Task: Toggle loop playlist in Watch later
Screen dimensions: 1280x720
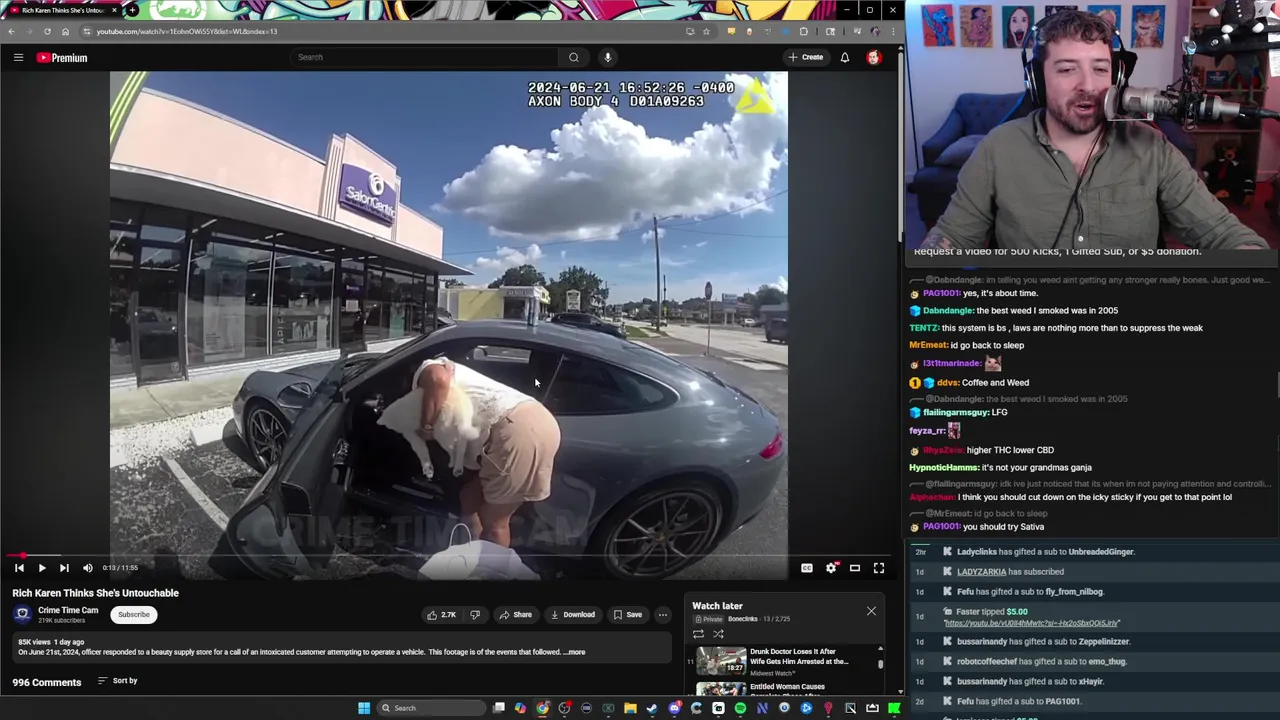Action: (698, 634)
